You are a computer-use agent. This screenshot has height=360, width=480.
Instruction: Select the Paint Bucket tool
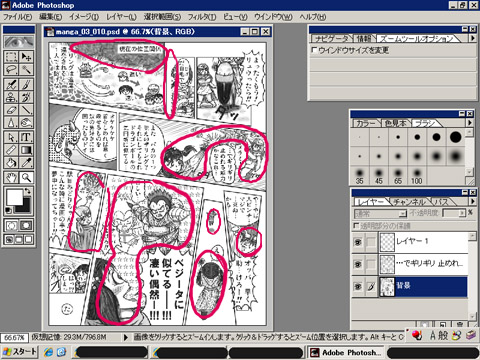tap(11, 162)
